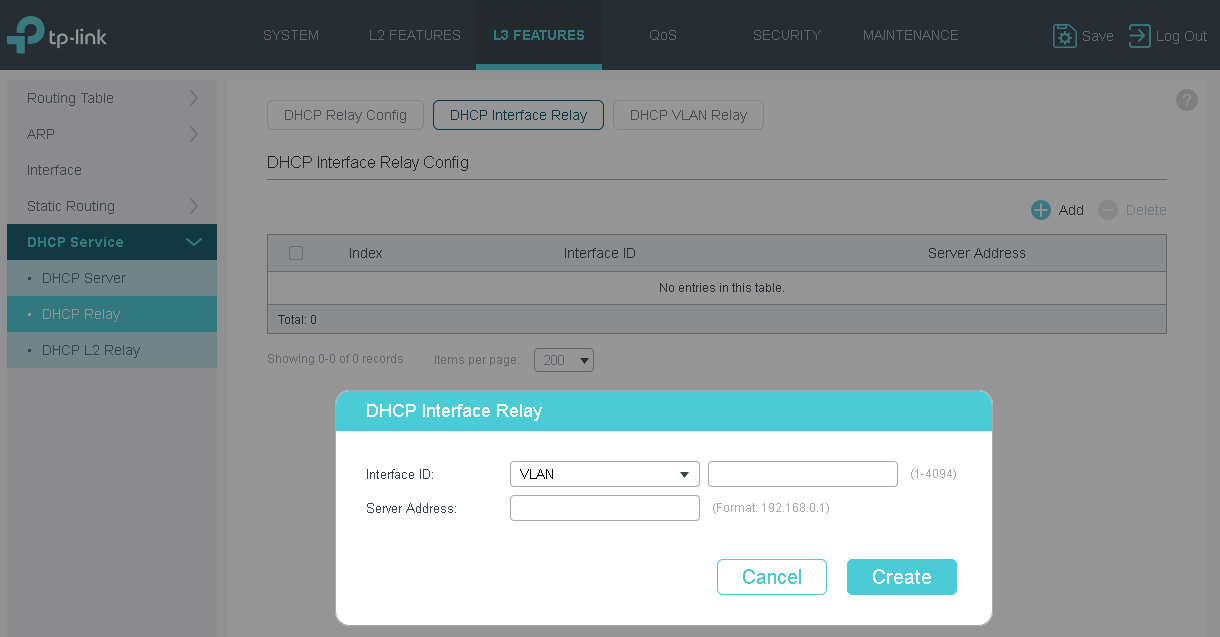Click the Log Out text link
Viewport: 1220px width, 637px height.
[x=1181, y=36]
